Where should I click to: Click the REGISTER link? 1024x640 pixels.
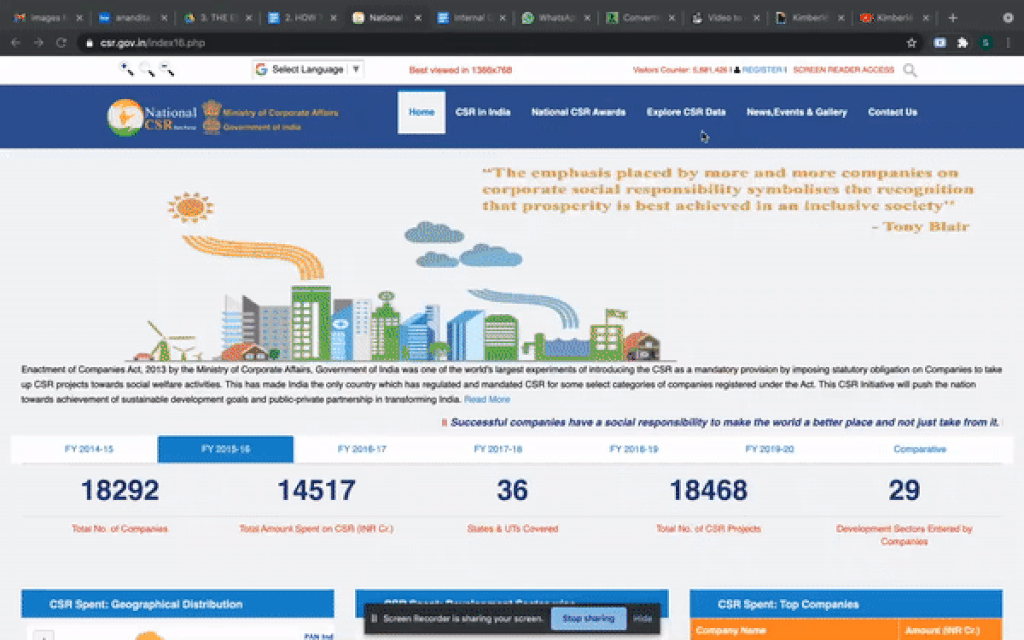pyautogui.click(x=762, y=70)
